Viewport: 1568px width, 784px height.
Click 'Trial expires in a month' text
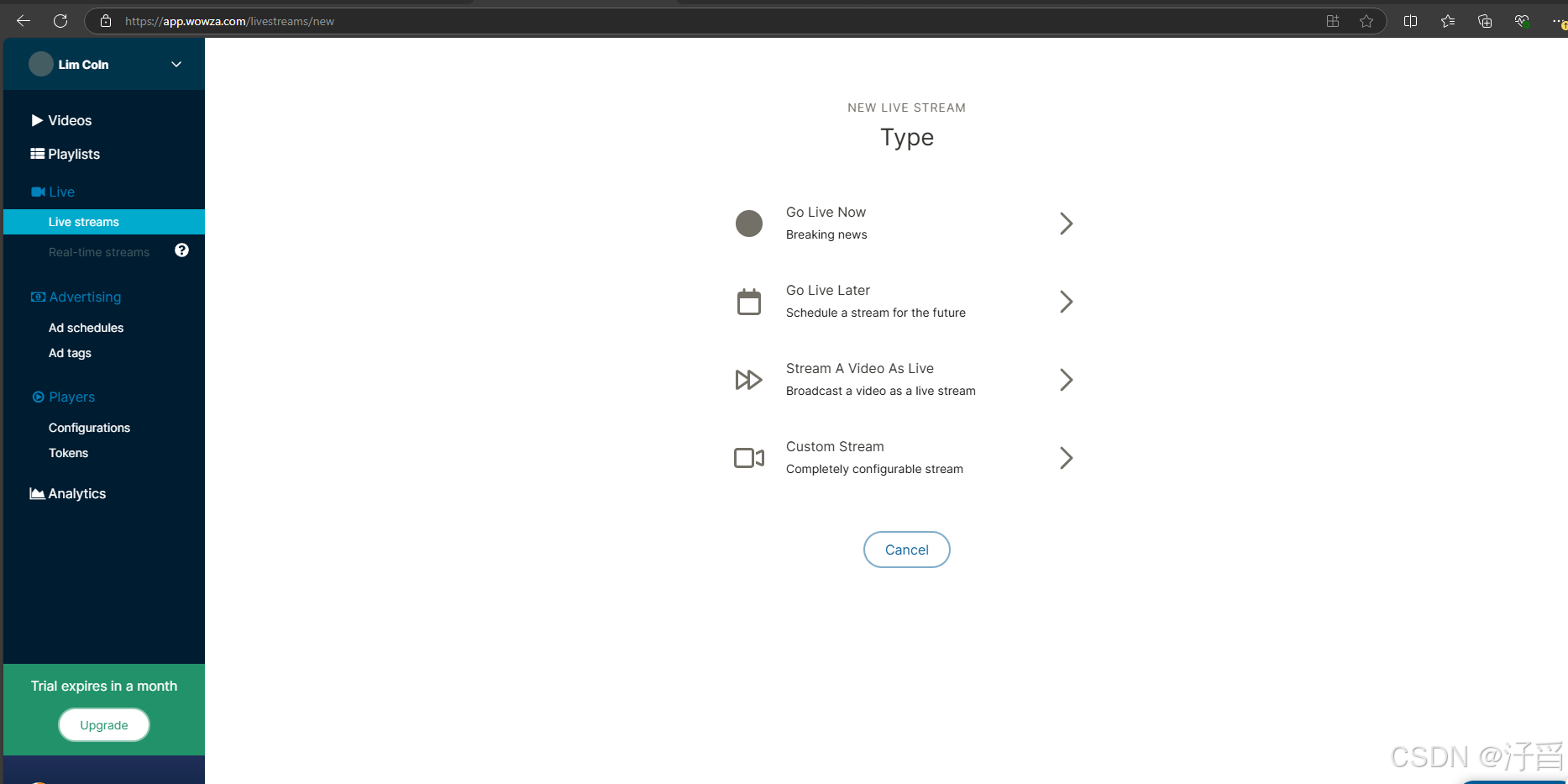pyautogui.click(x=104, y=686)
